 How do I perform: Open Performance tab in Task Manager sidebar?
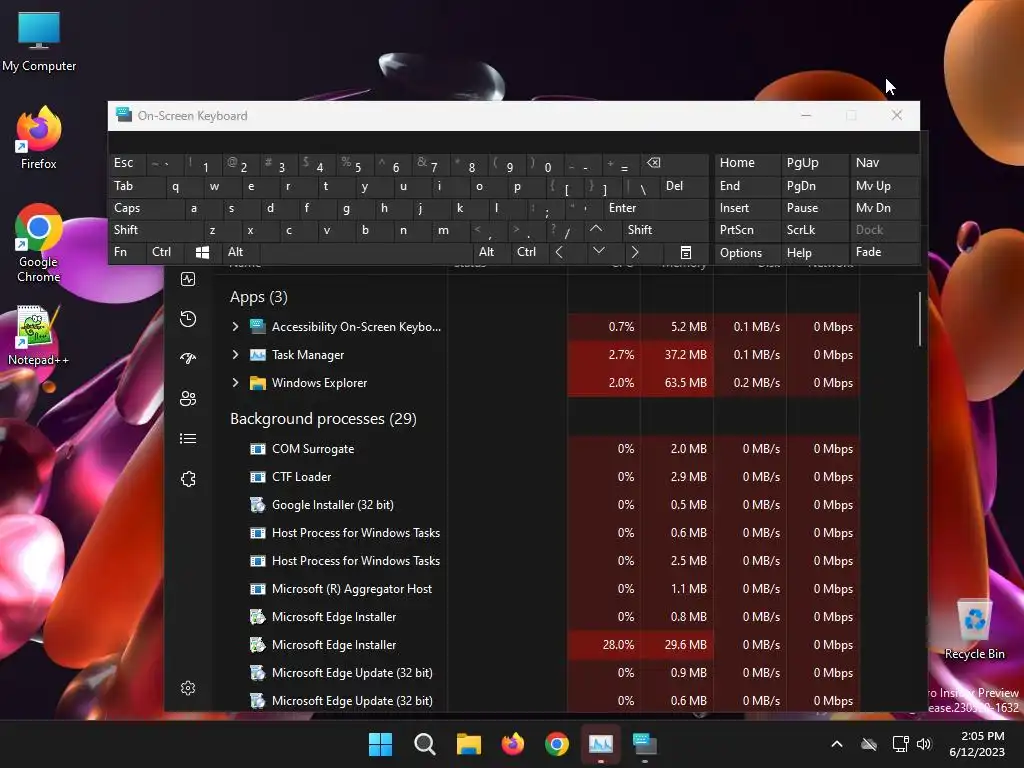coord(188,280)
